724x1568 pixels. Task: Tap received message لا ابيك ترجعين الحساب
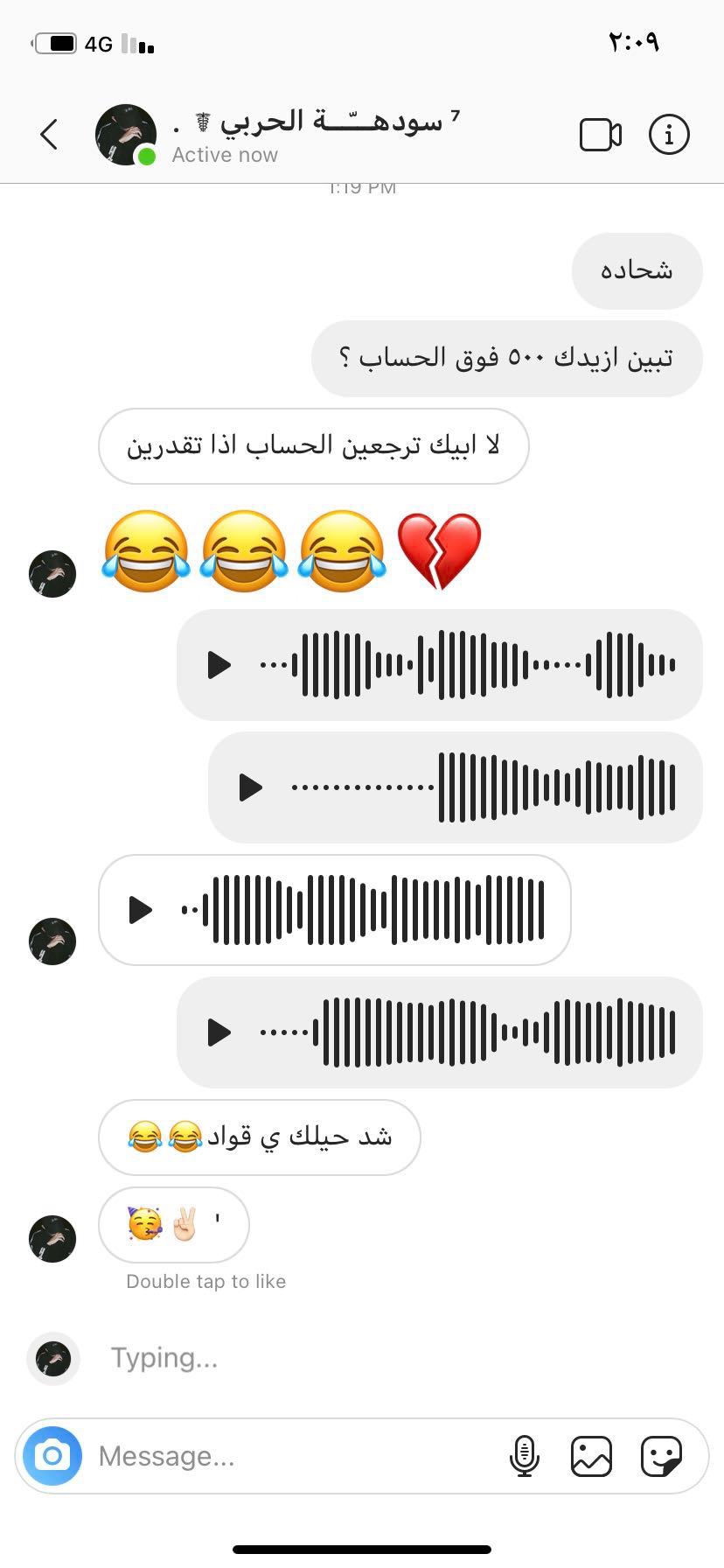click(x=314, y=446)
